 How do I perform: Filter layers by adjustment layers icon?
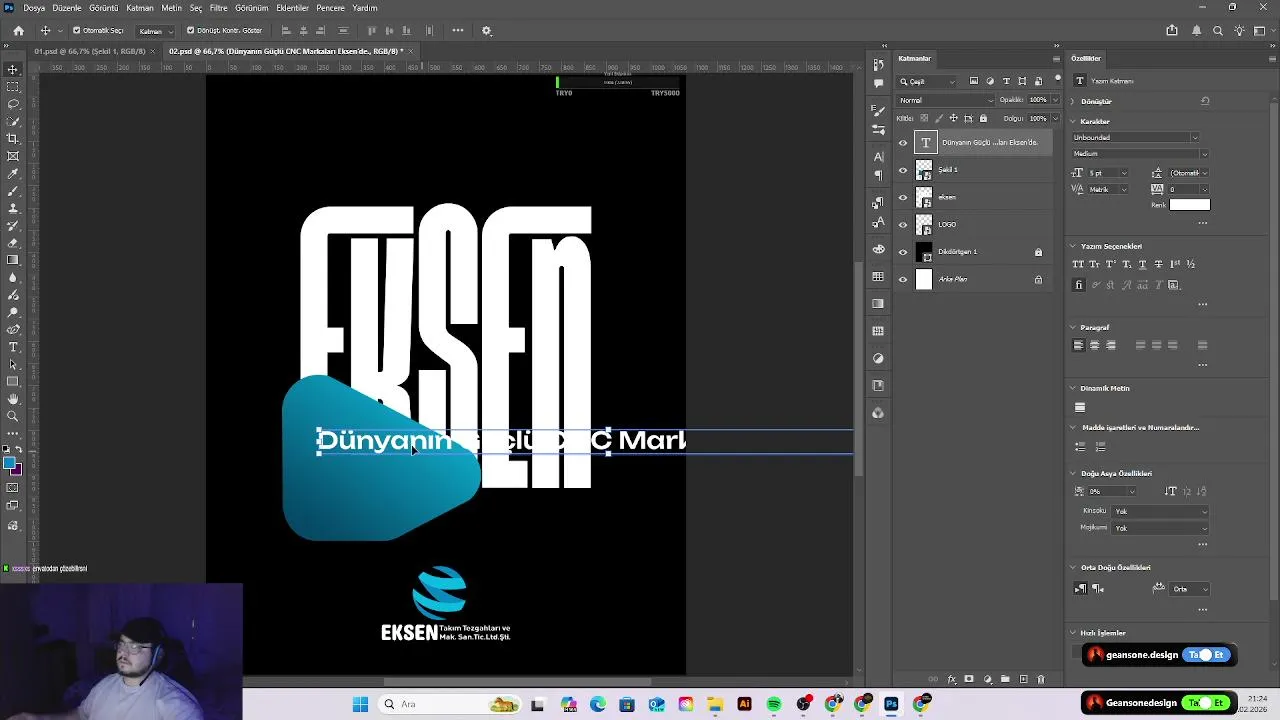pyautogui.click(x=990, y=81)
